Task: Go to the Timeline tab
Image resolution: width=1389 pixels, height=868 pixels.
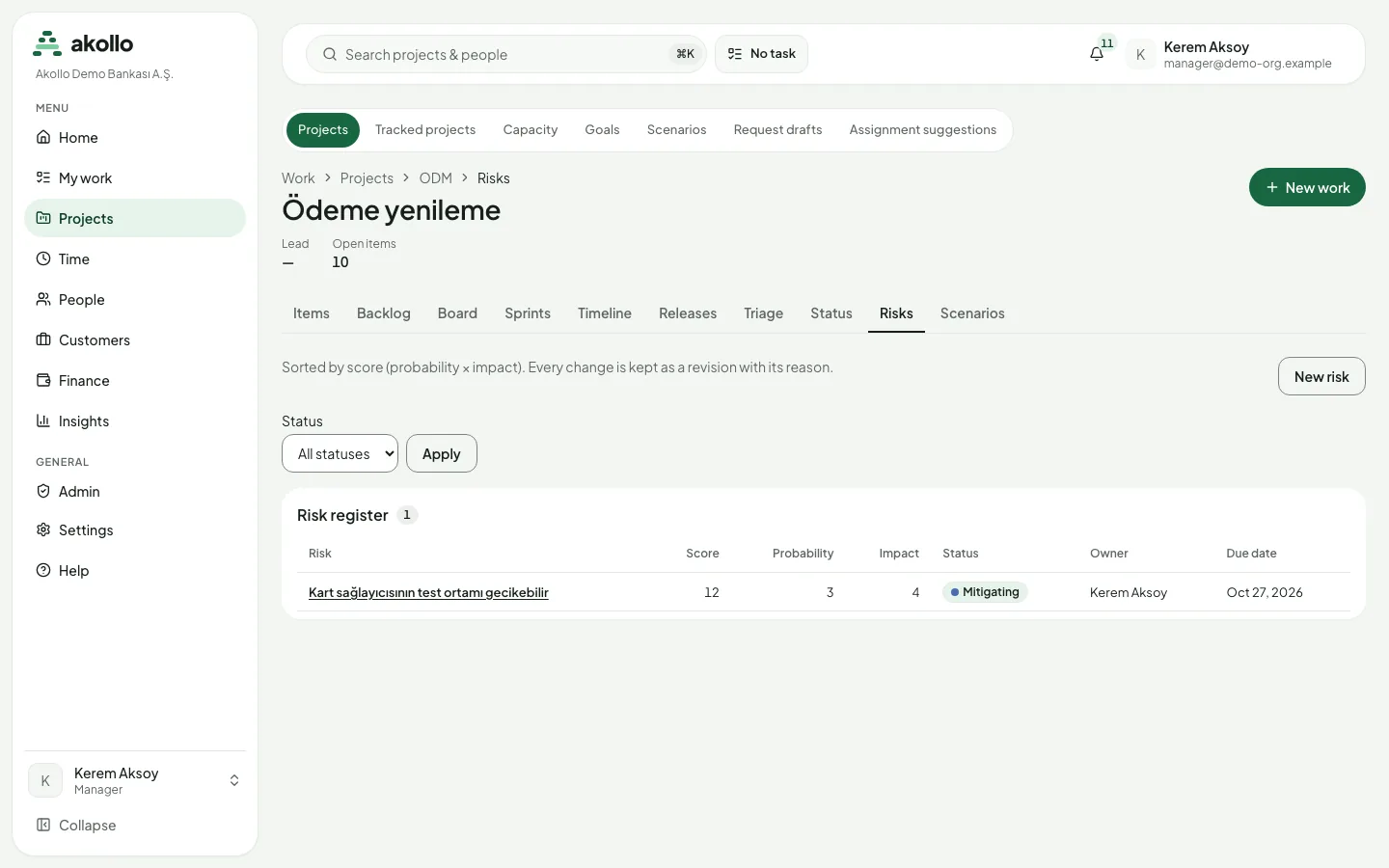Action: pyautogui.click(x=605, y=313)
